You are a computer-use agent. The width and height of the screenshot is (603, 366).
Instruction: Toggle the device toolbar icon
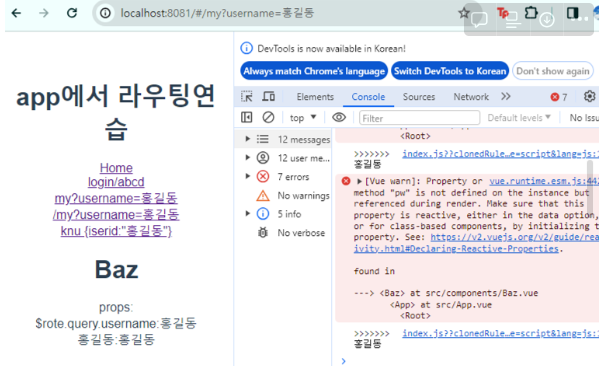coord(268,96)
